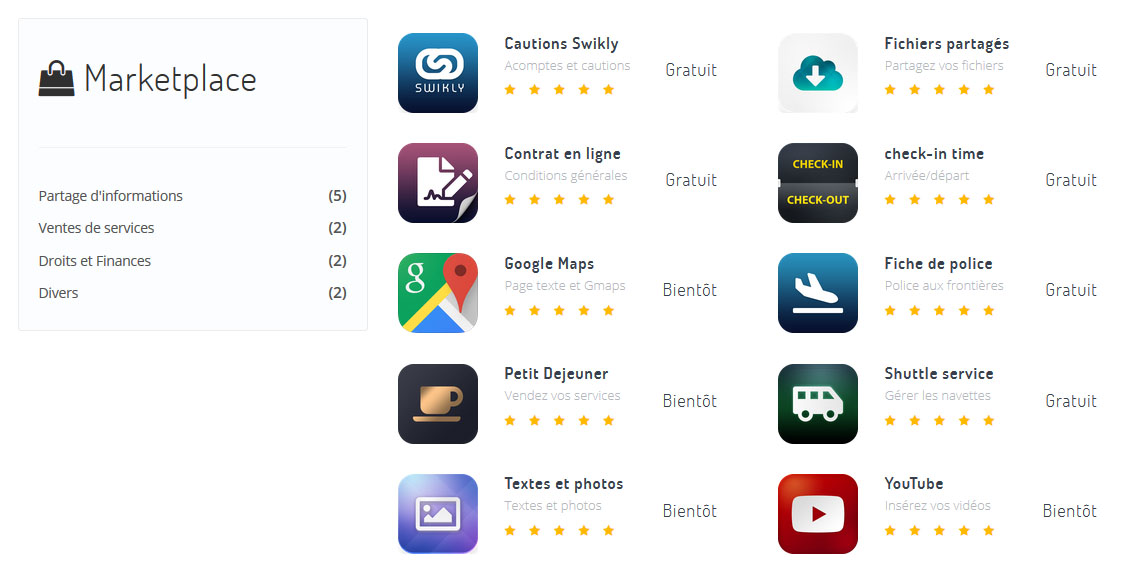This screenshot has height=572, width=1129.
Task: Open the Cautions Swikly app icon
Action: [x=438, y=73]
